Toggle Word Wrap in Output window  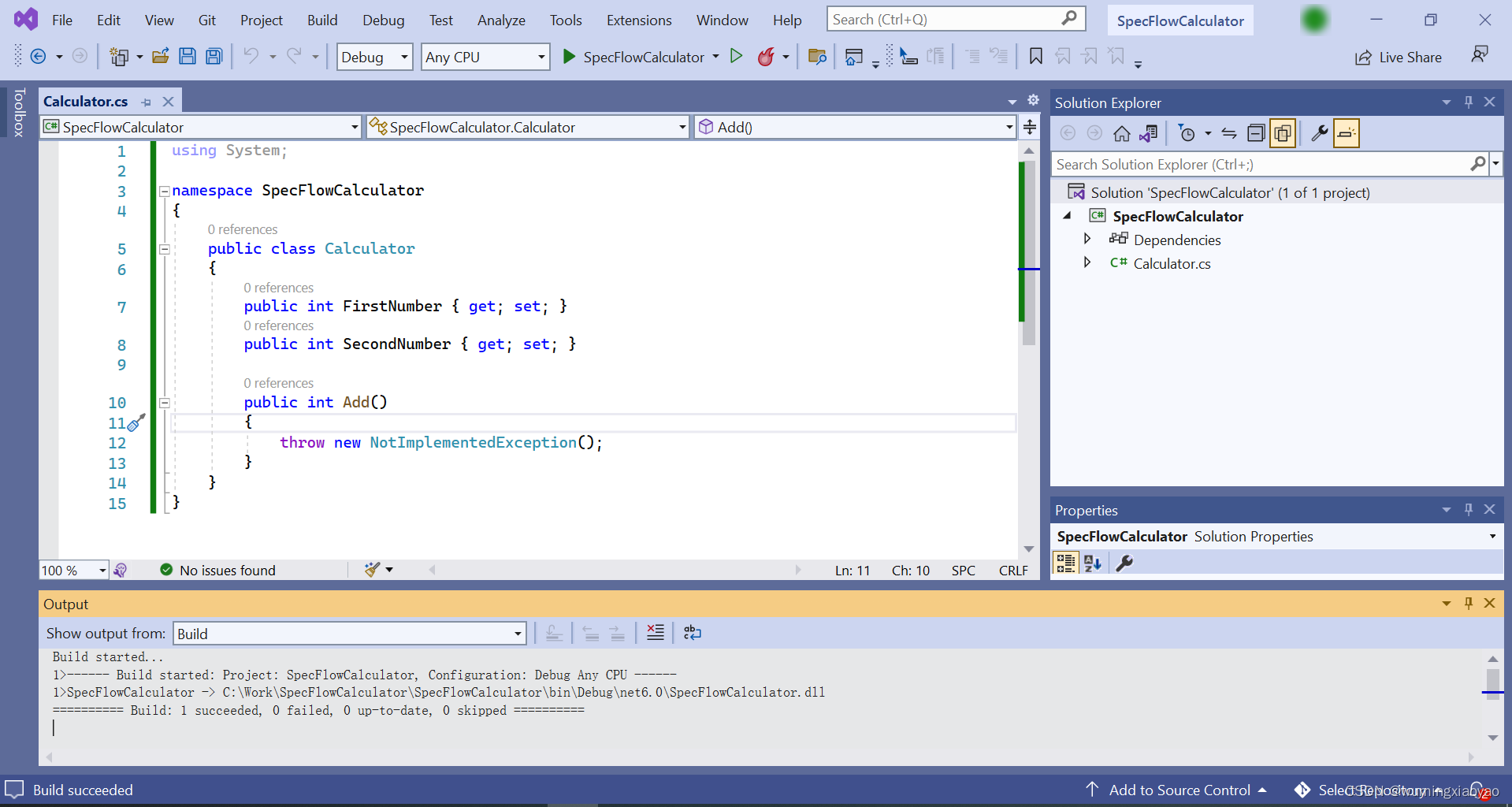click(x=693, y=633)
